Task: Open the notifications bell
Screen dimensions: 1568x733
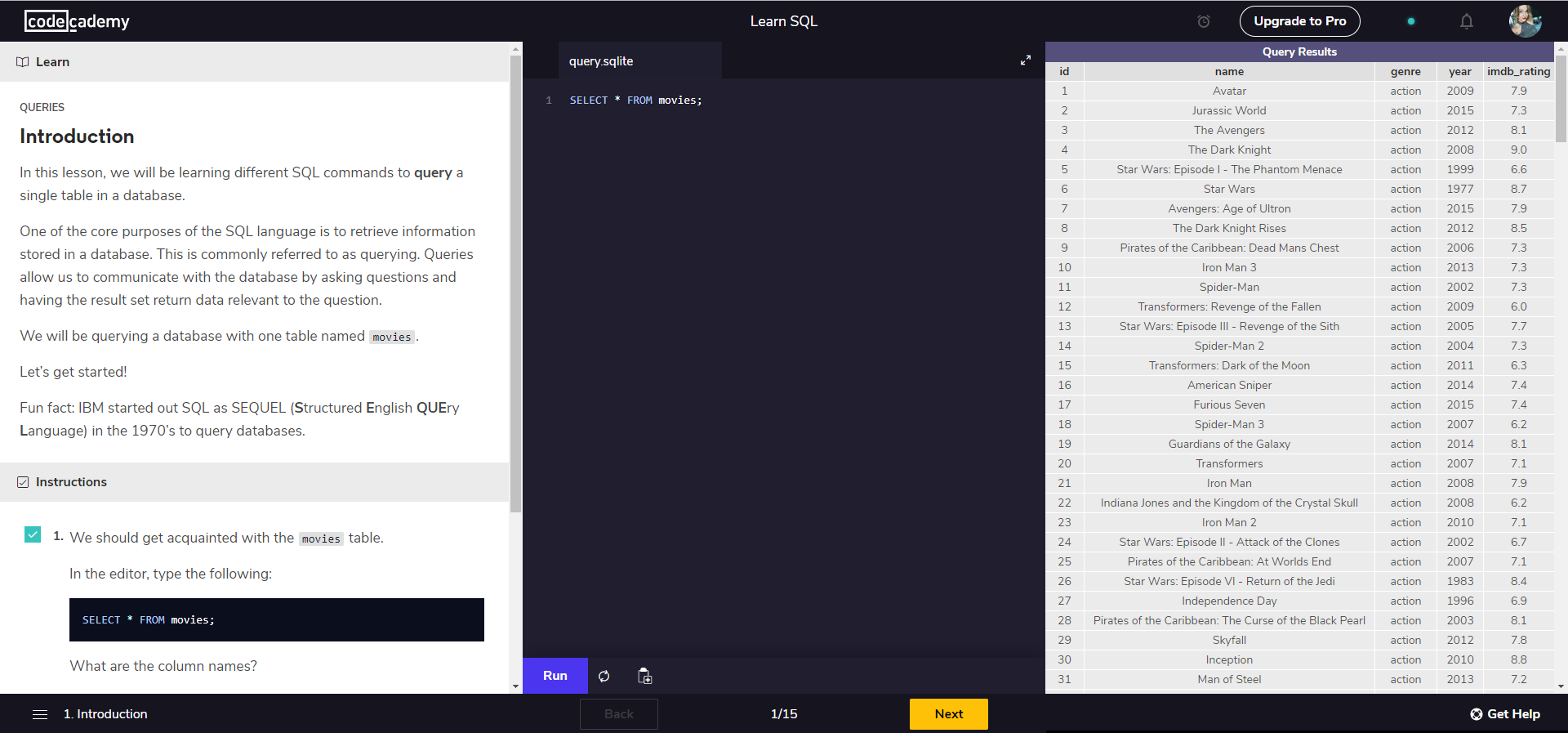Action: pyautogui.click(x=1466, y=21)
